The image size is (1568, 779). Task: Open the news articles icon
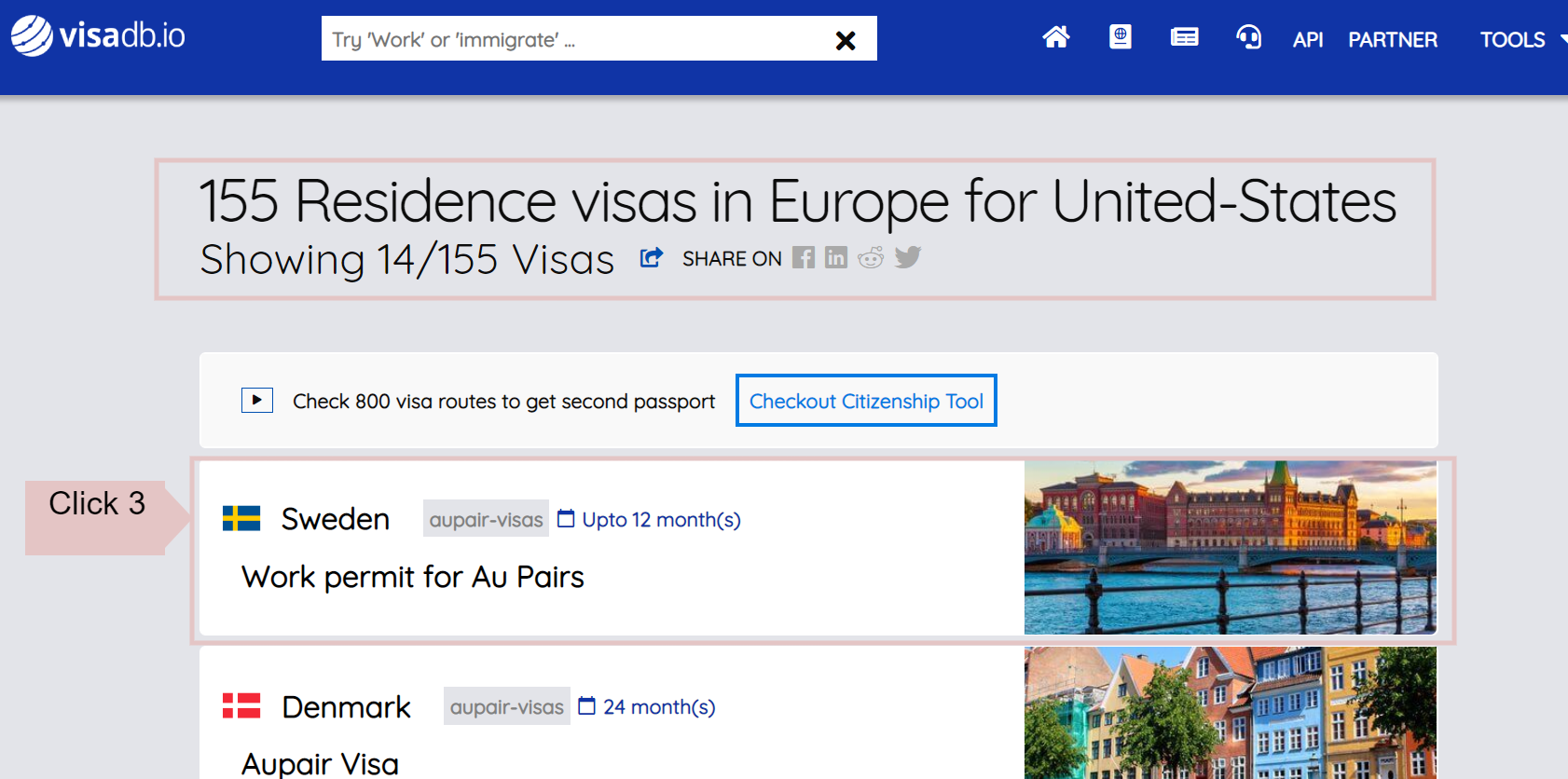(1184, 37)
